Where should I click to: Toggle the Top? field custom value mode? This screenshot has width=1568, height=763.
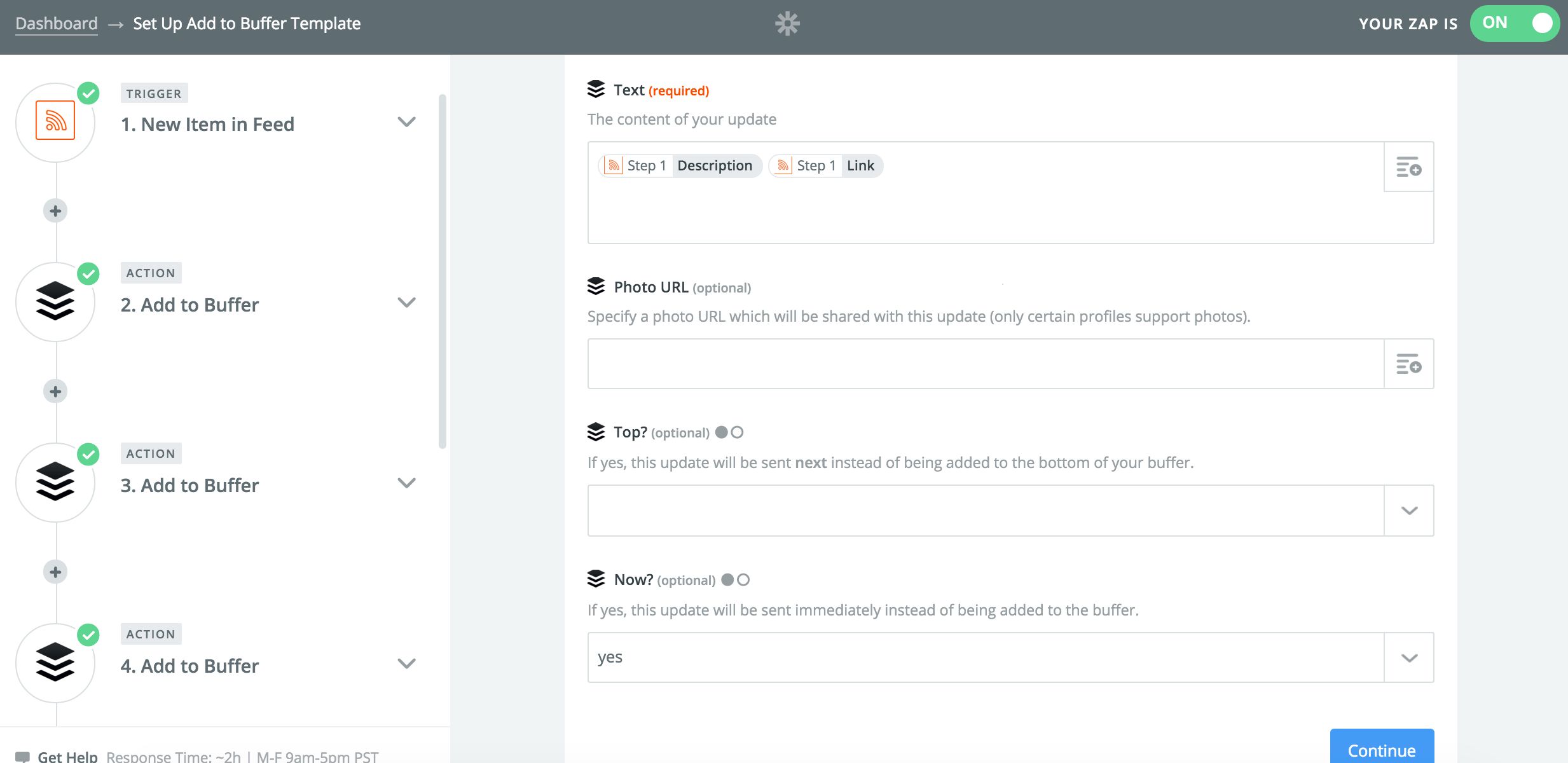coord(729,432)
